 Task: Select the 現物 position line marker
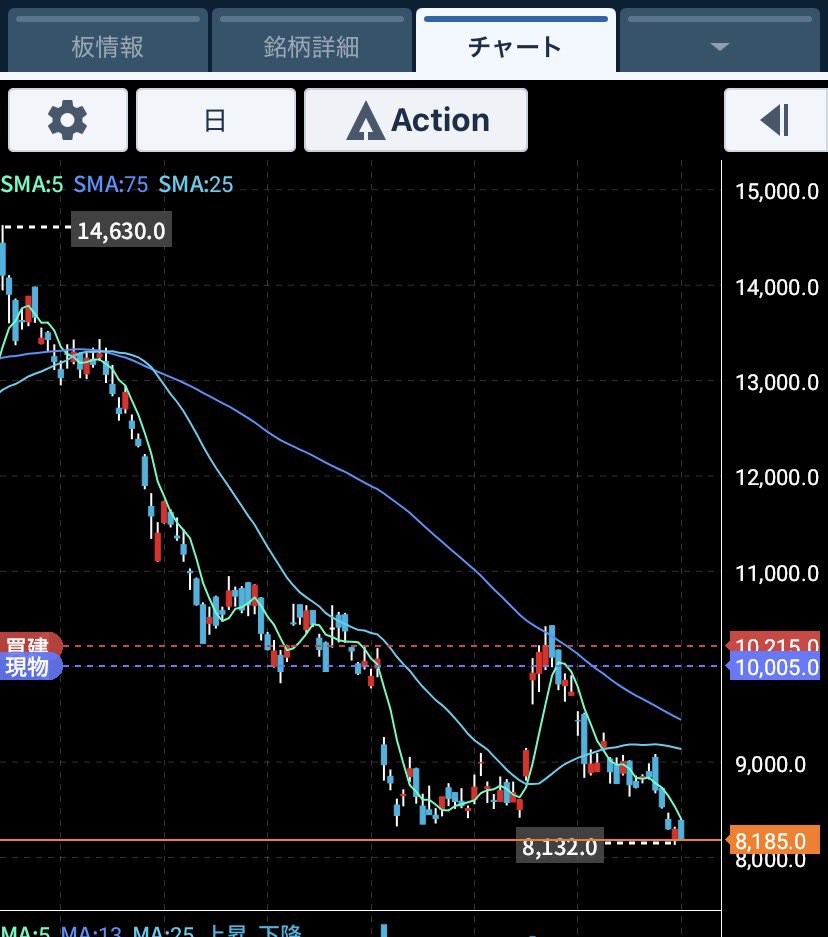[30, 666]
